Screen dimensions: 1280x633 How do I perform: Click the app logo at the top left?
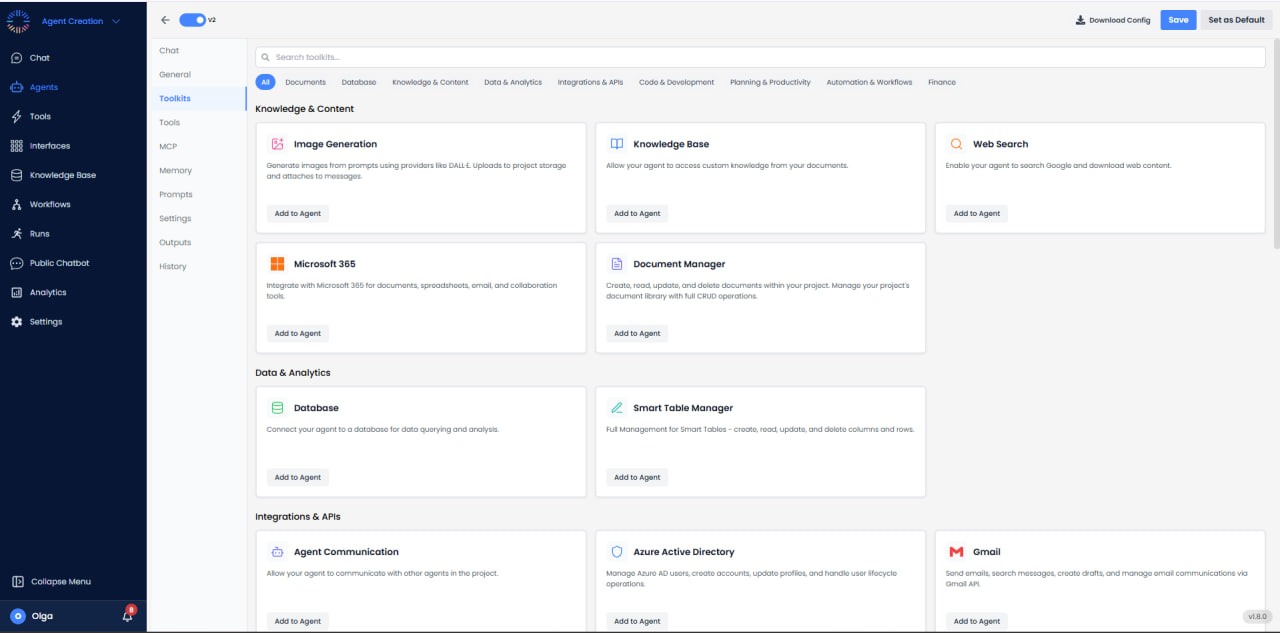[18, 21]
